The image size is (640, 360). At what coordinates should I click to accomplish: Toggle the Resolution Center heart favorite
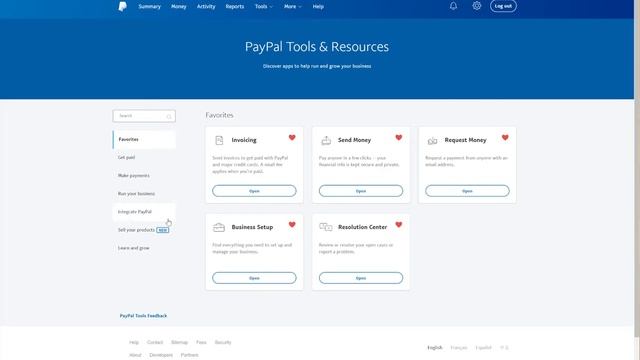click(399, 224)
